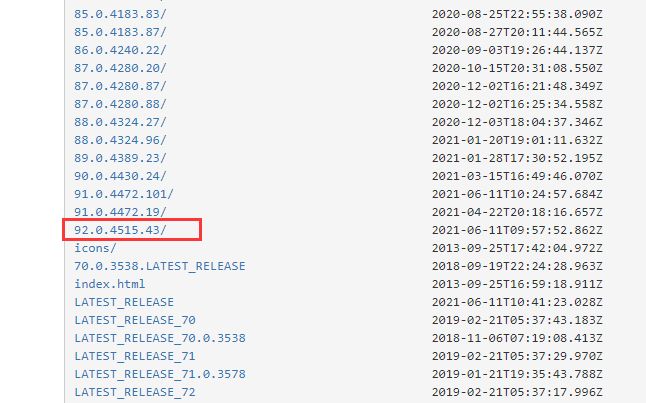Open the 87.0.4280.20/ directory
Screen dimensions: 646x403
(x=120, y=68)
